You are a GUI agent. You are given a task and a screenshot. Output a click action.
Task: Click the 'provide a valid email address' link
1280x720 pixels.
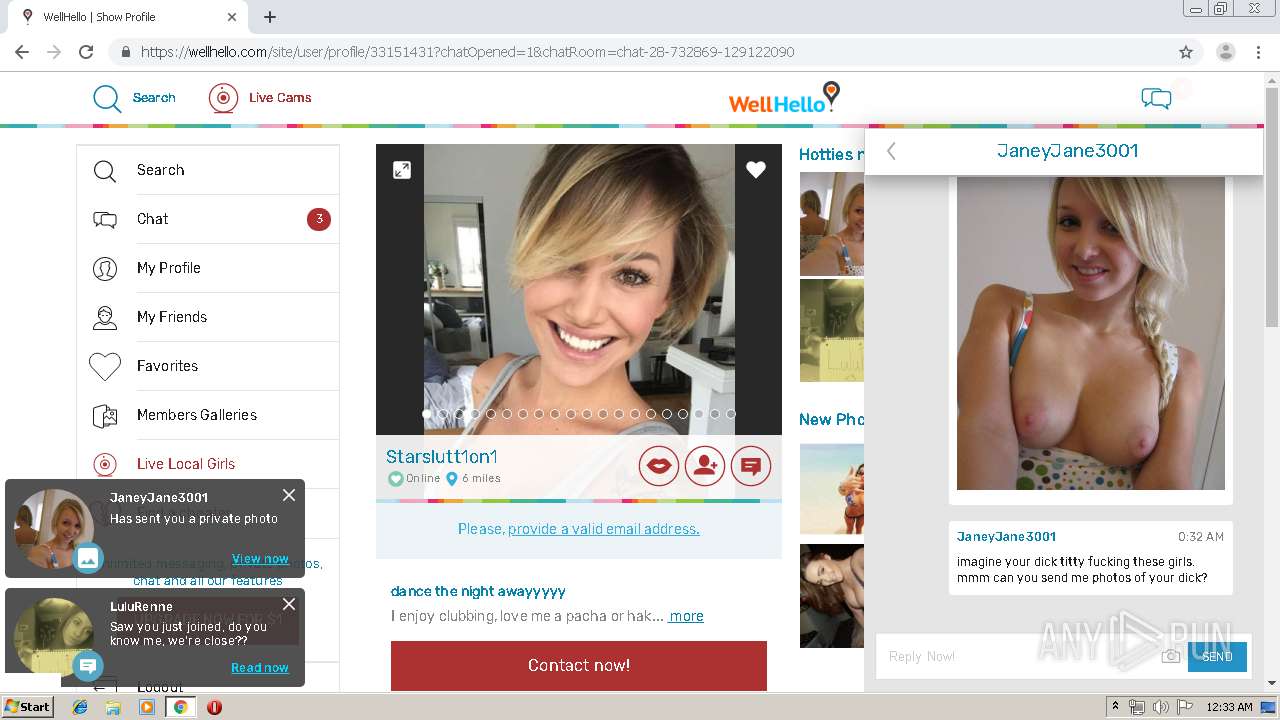click(604, 529)
